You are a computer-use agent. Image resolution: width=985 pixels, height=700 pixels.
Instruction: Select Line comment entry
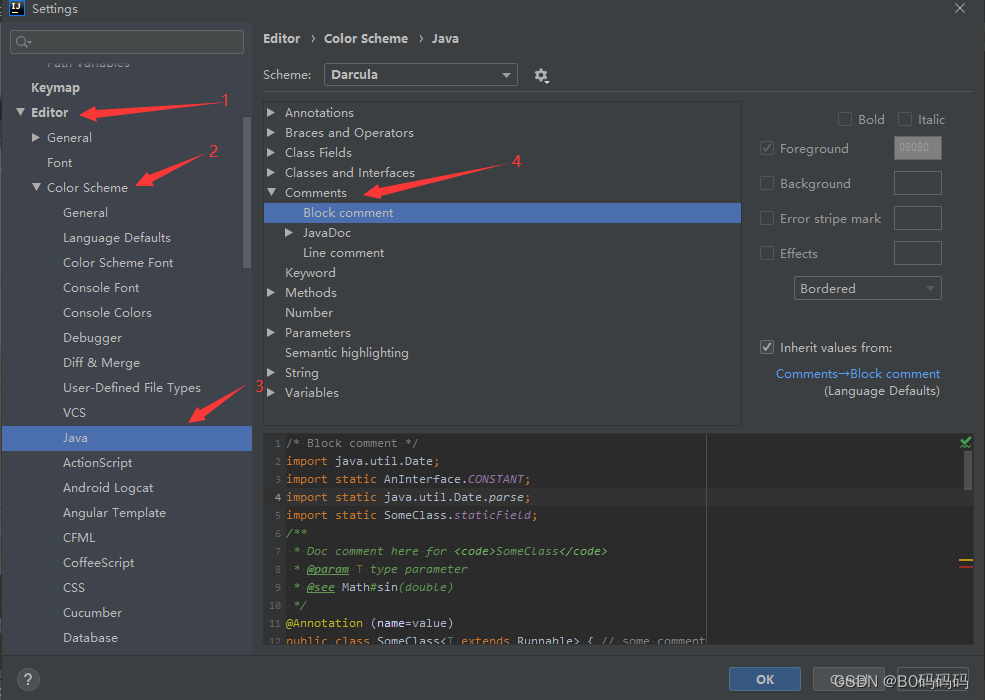344,253
